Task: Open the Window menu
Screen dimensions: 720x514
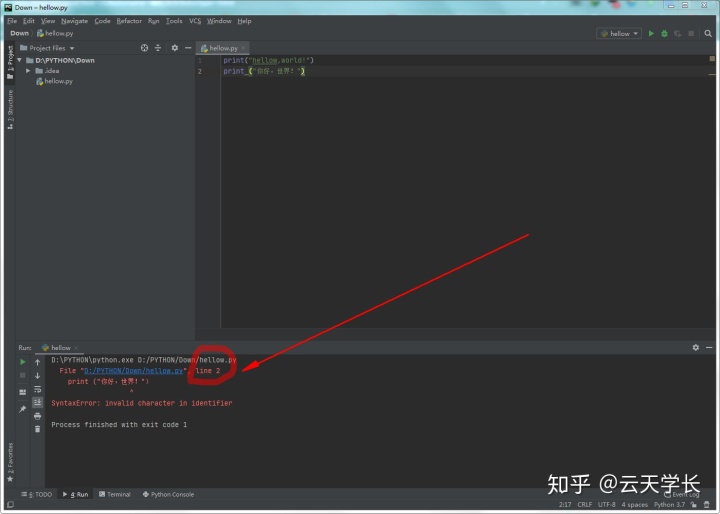Action: tap(219, 21)
